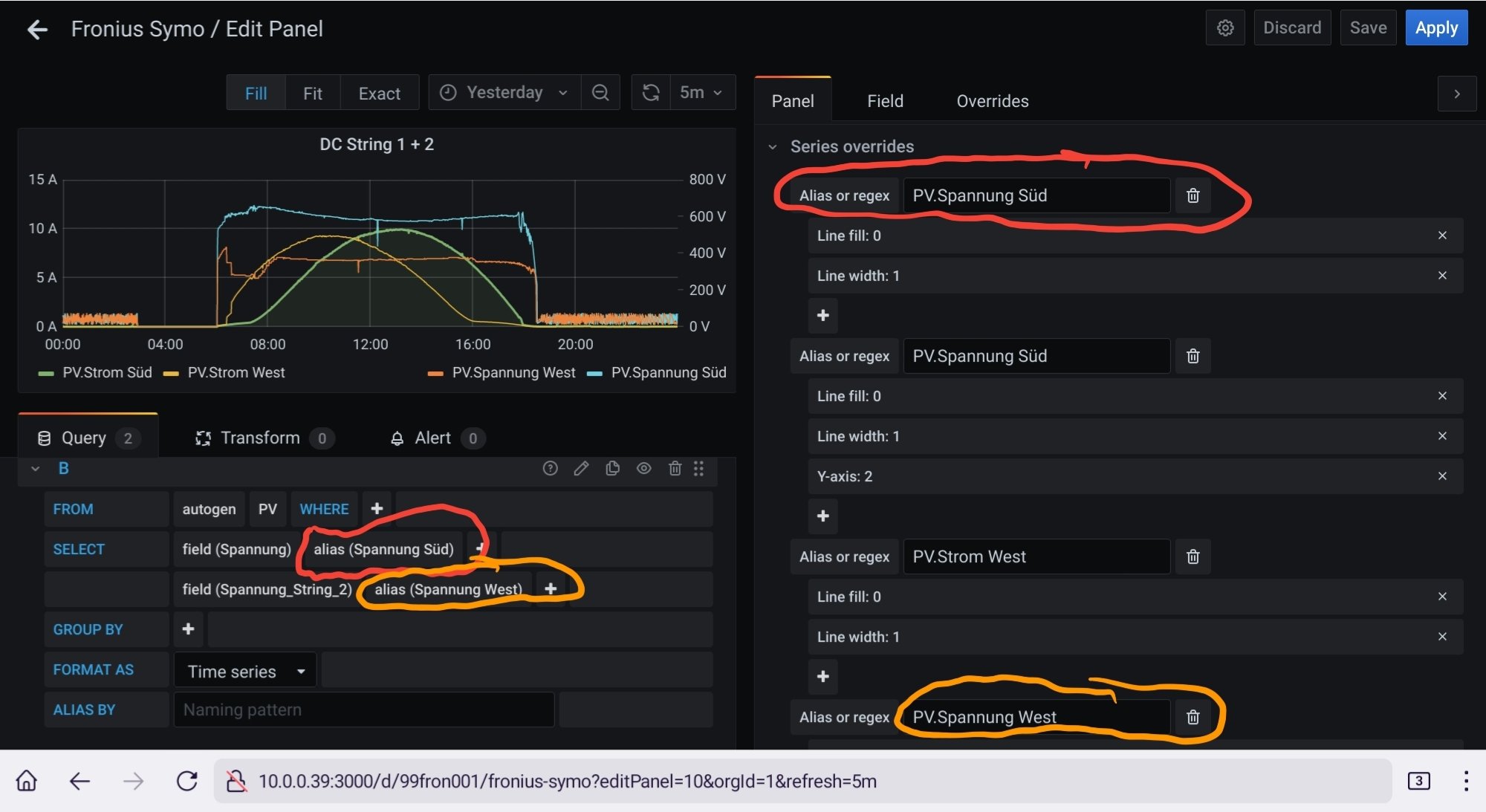Click the Apply button
Screen dimensions: 1486x812
pyautogui.click(x=1435, y=28)
